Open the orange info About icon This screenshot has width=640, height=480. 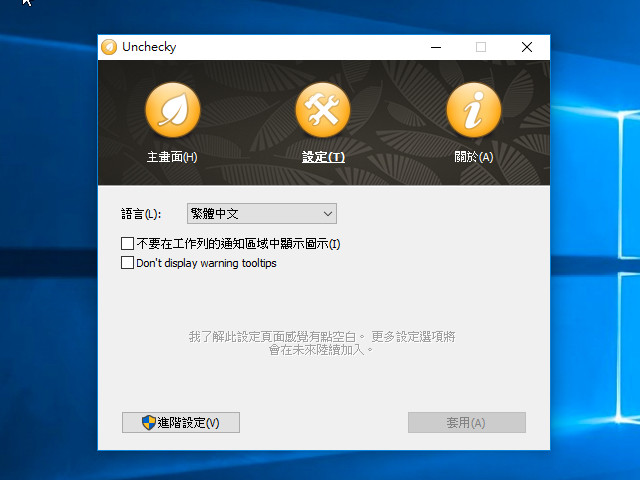tap(474, 110)
